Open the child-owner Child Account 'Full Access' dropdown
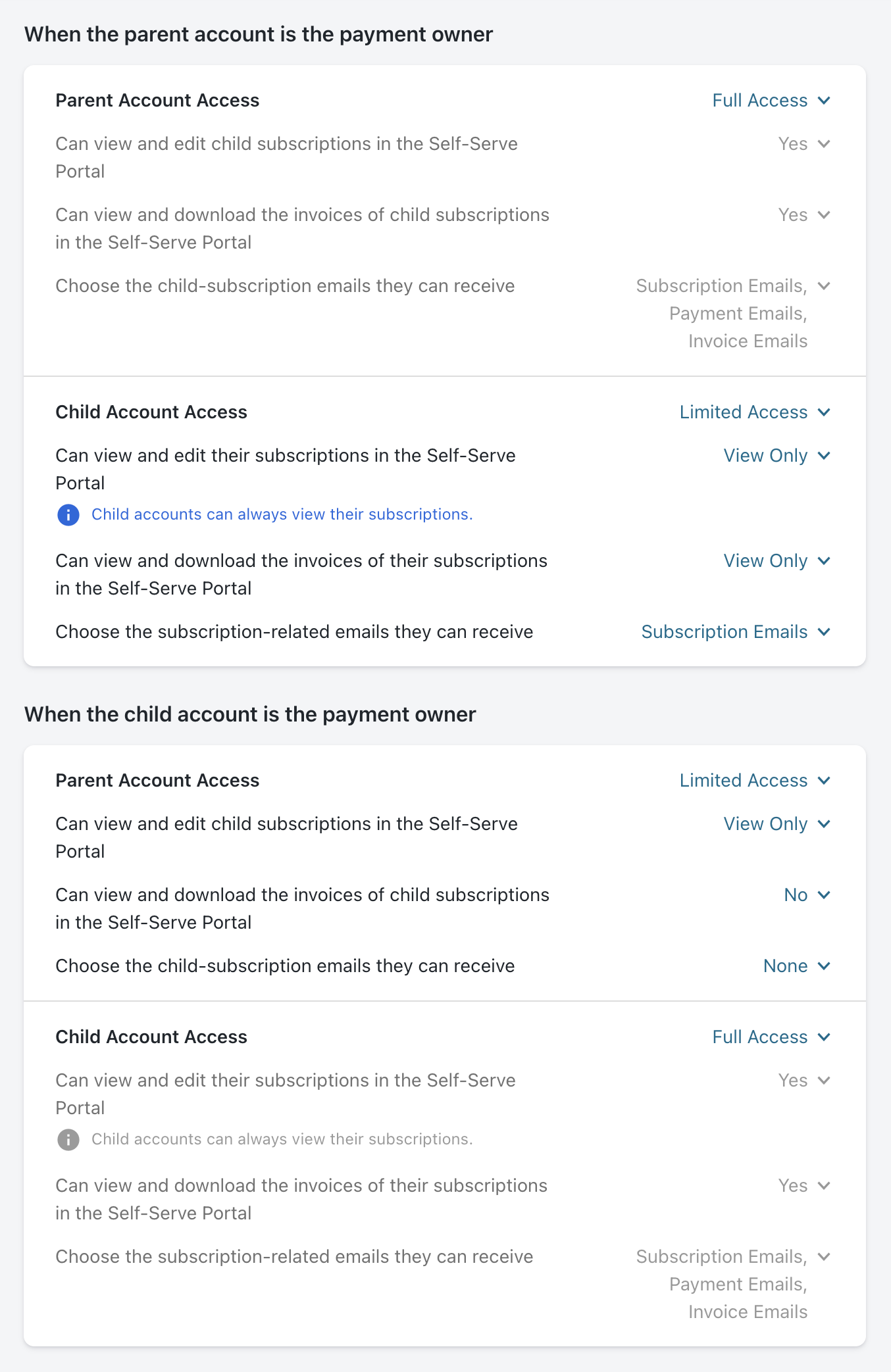The width and height of the screenshot is (891, 1372). (771, 1037)
